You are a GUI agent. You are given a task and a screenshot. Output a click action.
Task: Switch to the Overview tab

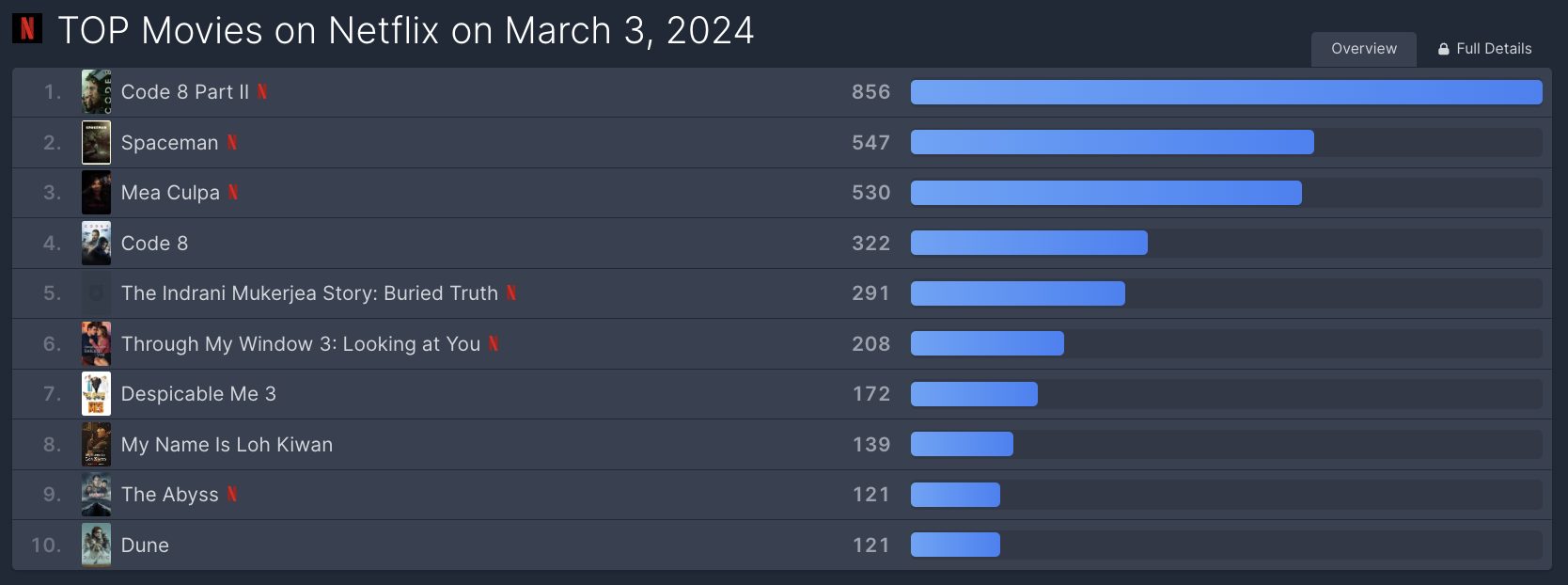click(1364, 49)
